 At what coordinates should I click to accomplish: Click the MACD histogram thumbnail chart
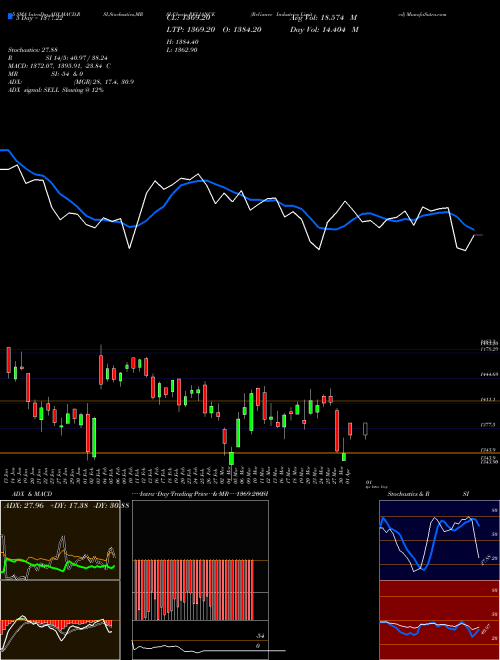tap(60, 620)
